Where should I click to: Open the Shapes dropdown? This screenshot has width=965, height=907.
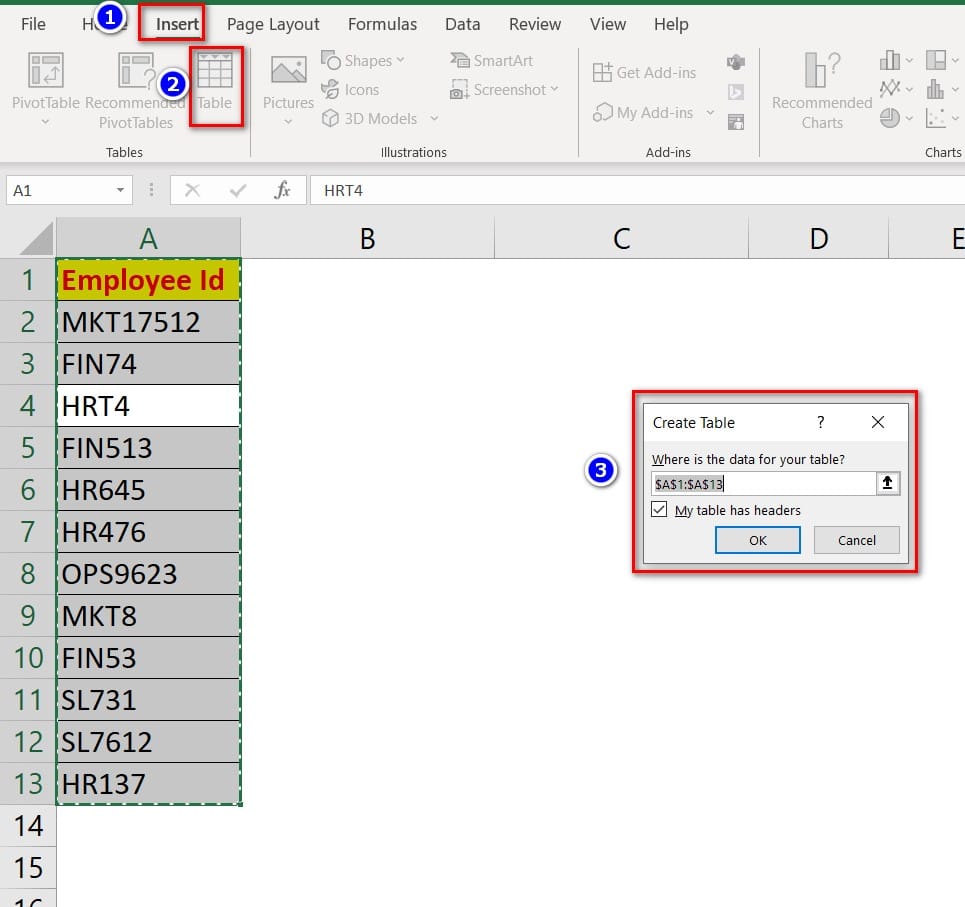click(x=364, y=60)
